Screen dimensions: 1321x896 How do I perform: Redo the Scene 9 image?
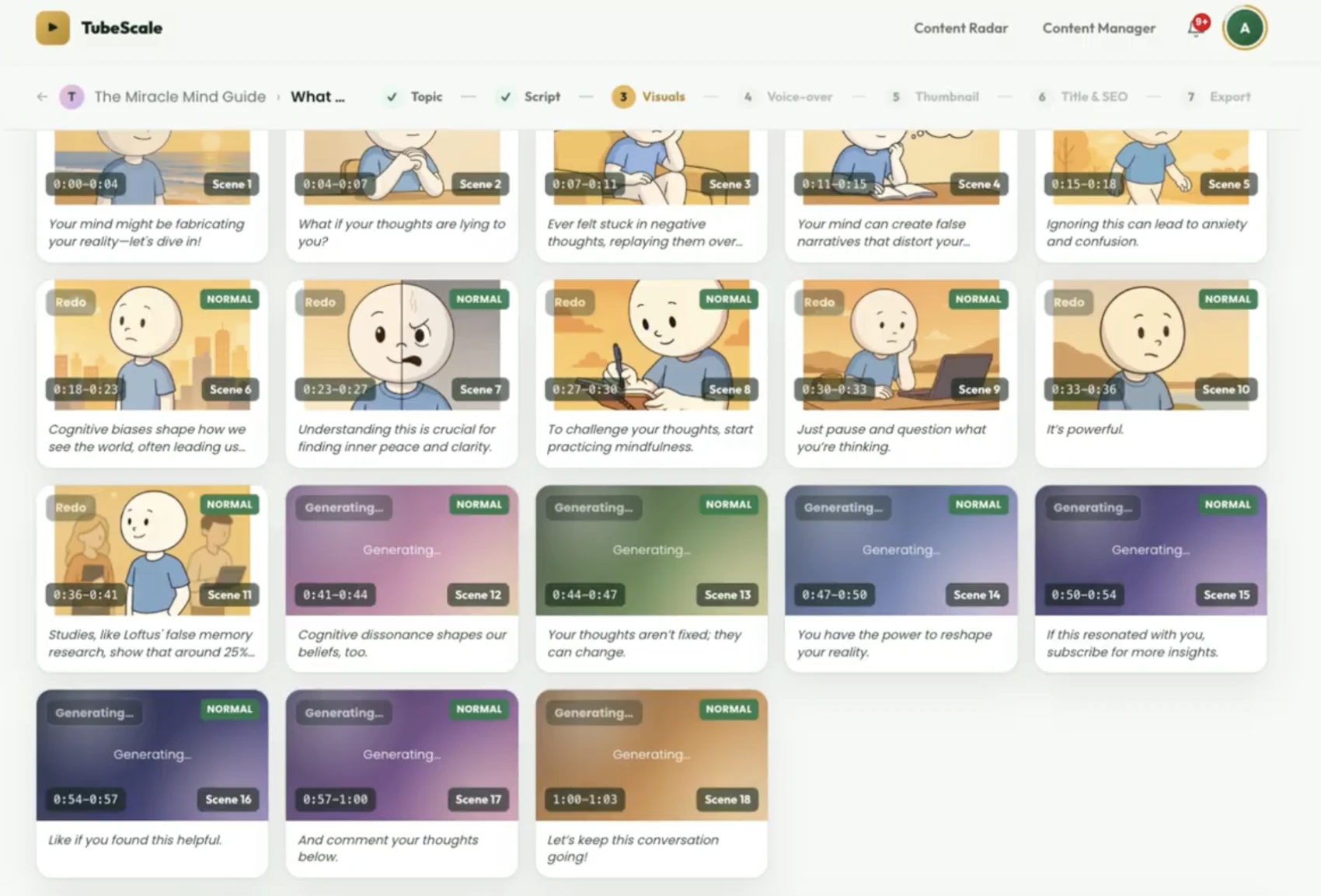819,302
